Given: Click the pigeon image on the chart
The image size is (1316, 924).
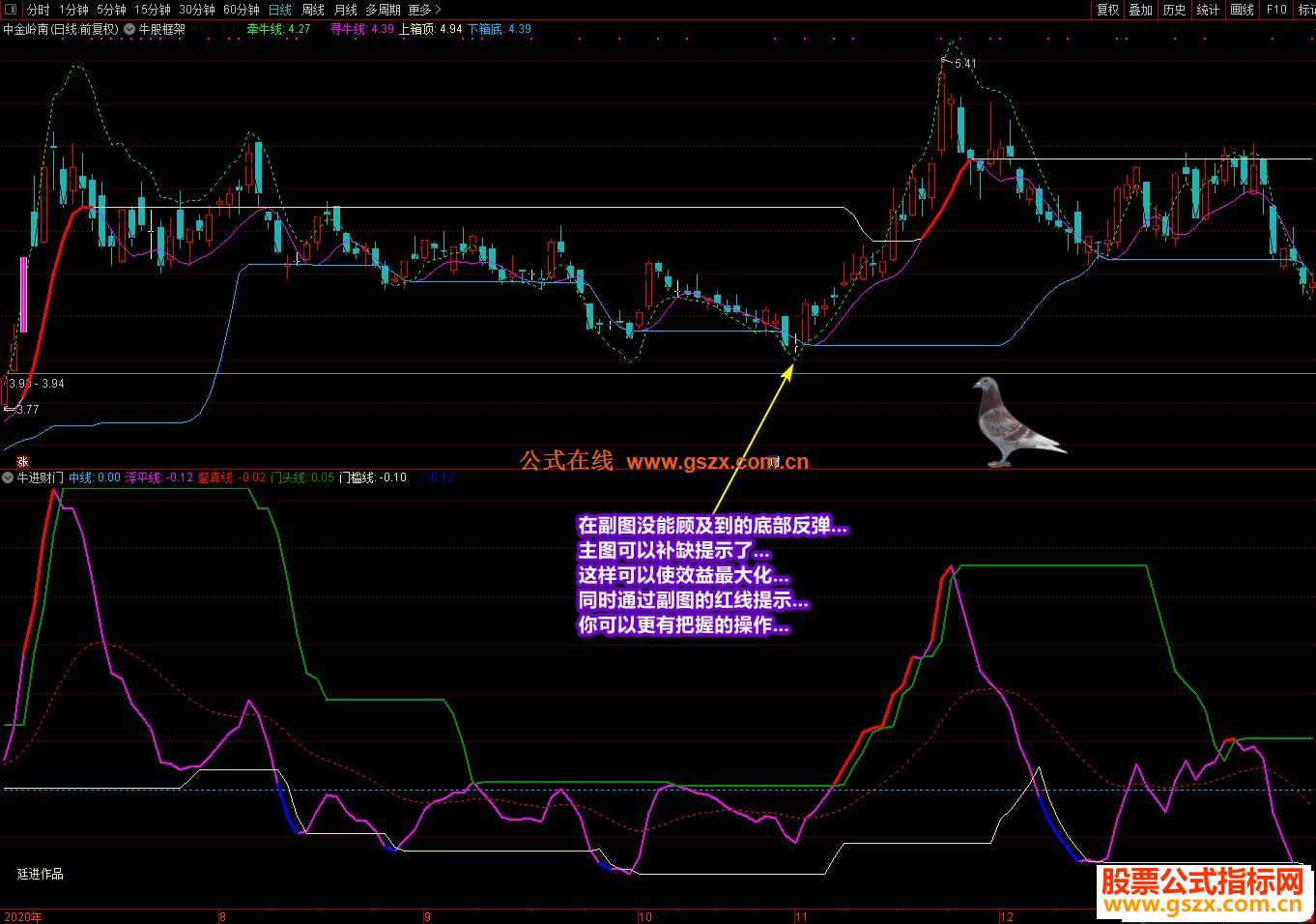Looking at the screenshot, I should pos(1017,422).
